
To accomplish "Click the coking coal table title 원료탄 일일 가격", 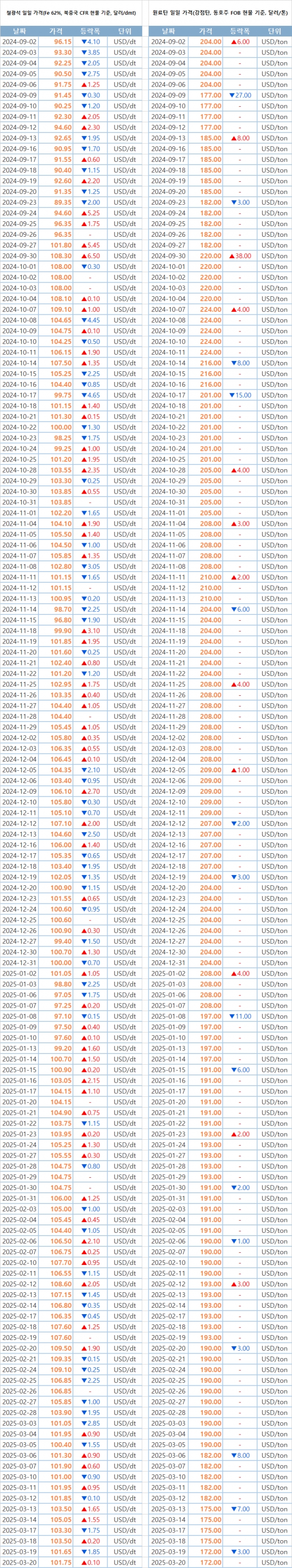I will (x=219, y=12).
